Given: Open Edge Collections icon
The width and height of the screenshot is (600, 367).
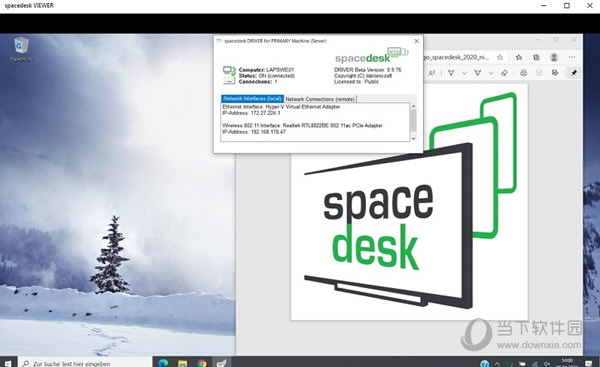Looking at the screenshot, I should tap(536, 57).
